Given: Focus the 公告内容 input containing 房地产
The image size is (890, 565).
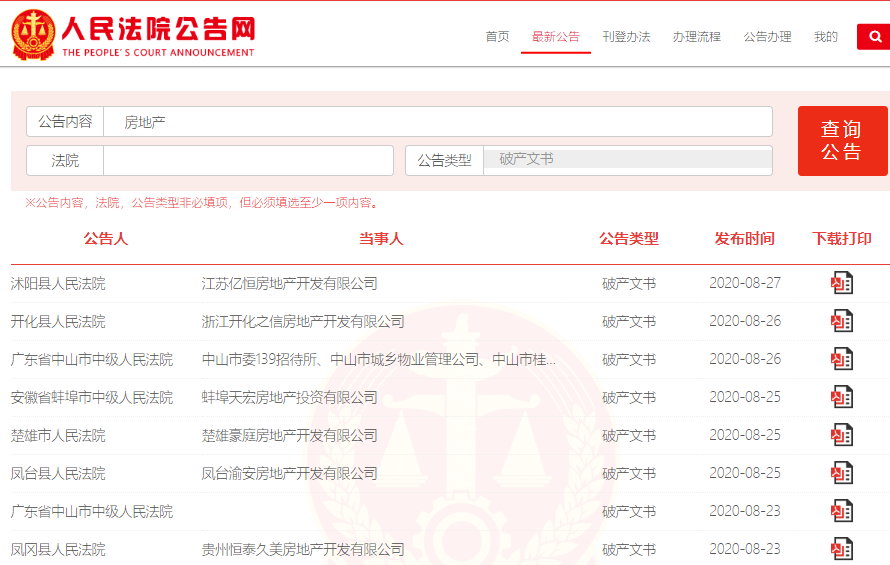Looking at the screenshot, I should [x=438, y=122].
